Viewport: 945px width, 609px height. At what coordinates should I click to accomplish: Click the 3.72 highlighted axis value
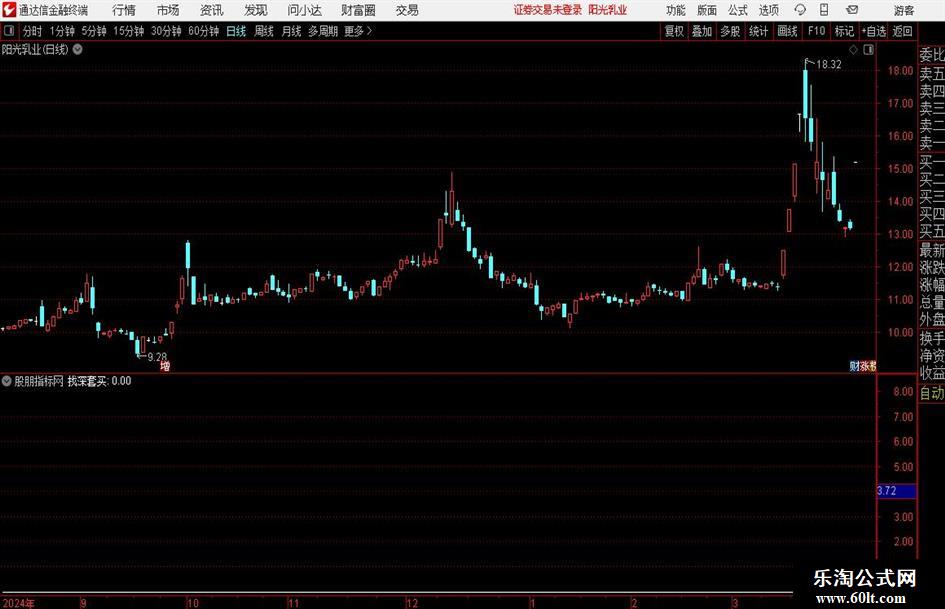click(x=896, y=491)
